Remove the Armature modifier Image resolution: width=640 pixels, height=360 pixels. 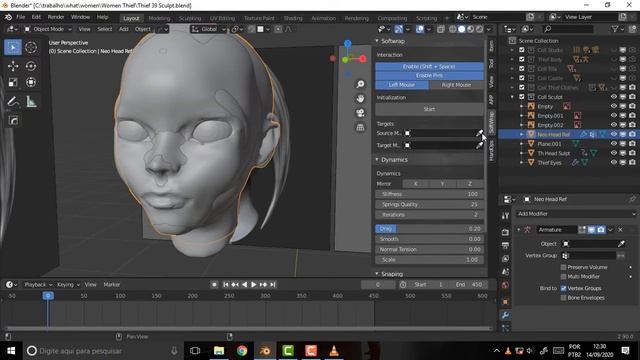click(x=620, y=230)
